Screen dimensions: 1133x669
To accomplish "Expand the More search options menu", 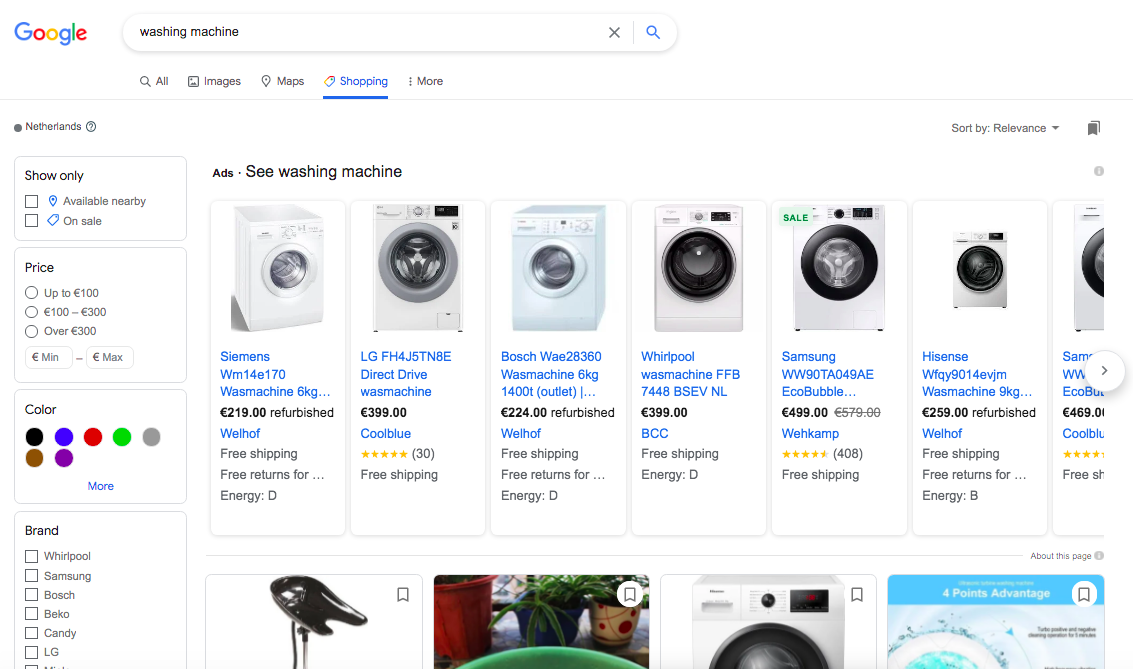I will pyautogui.click(x=425, y=82).
